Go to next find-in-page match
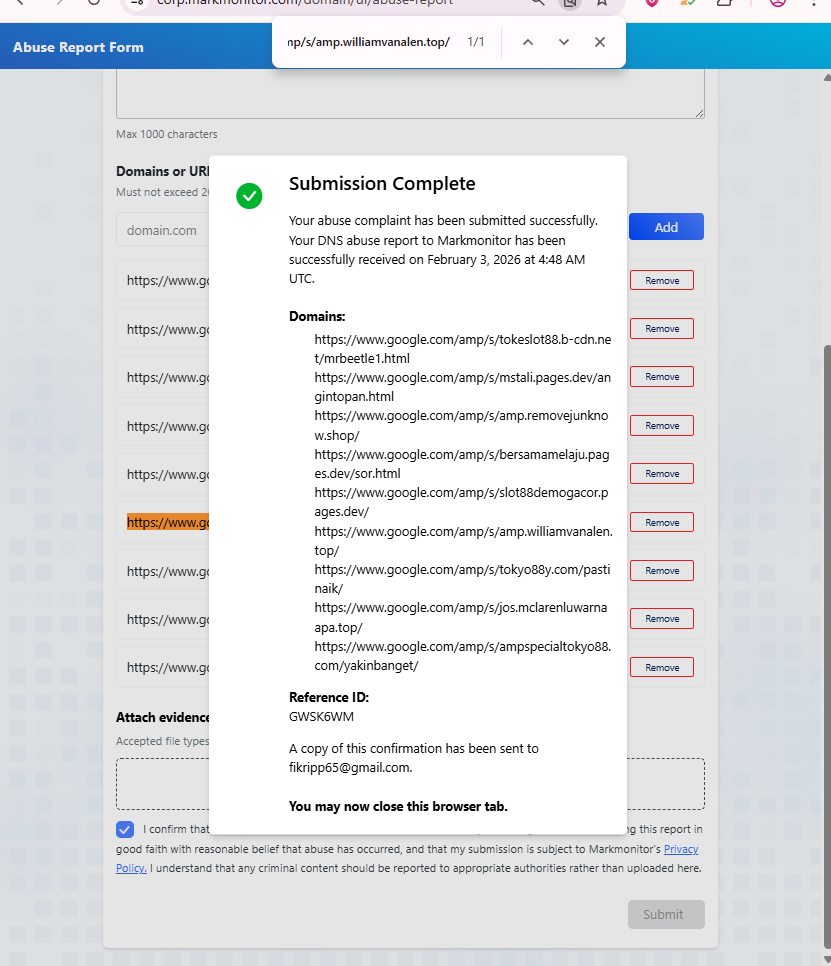This screenshot has height=966, width=831. tap(564, 42)
